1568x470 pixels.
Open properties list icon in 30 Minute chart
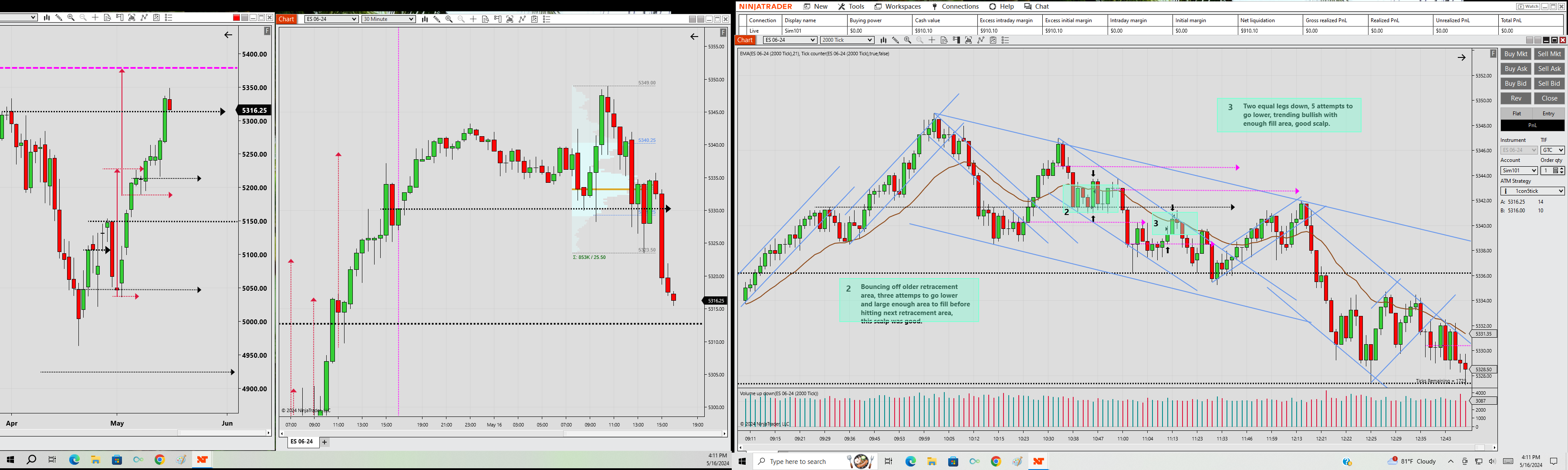pyautogui.click(x=547, y=20)
